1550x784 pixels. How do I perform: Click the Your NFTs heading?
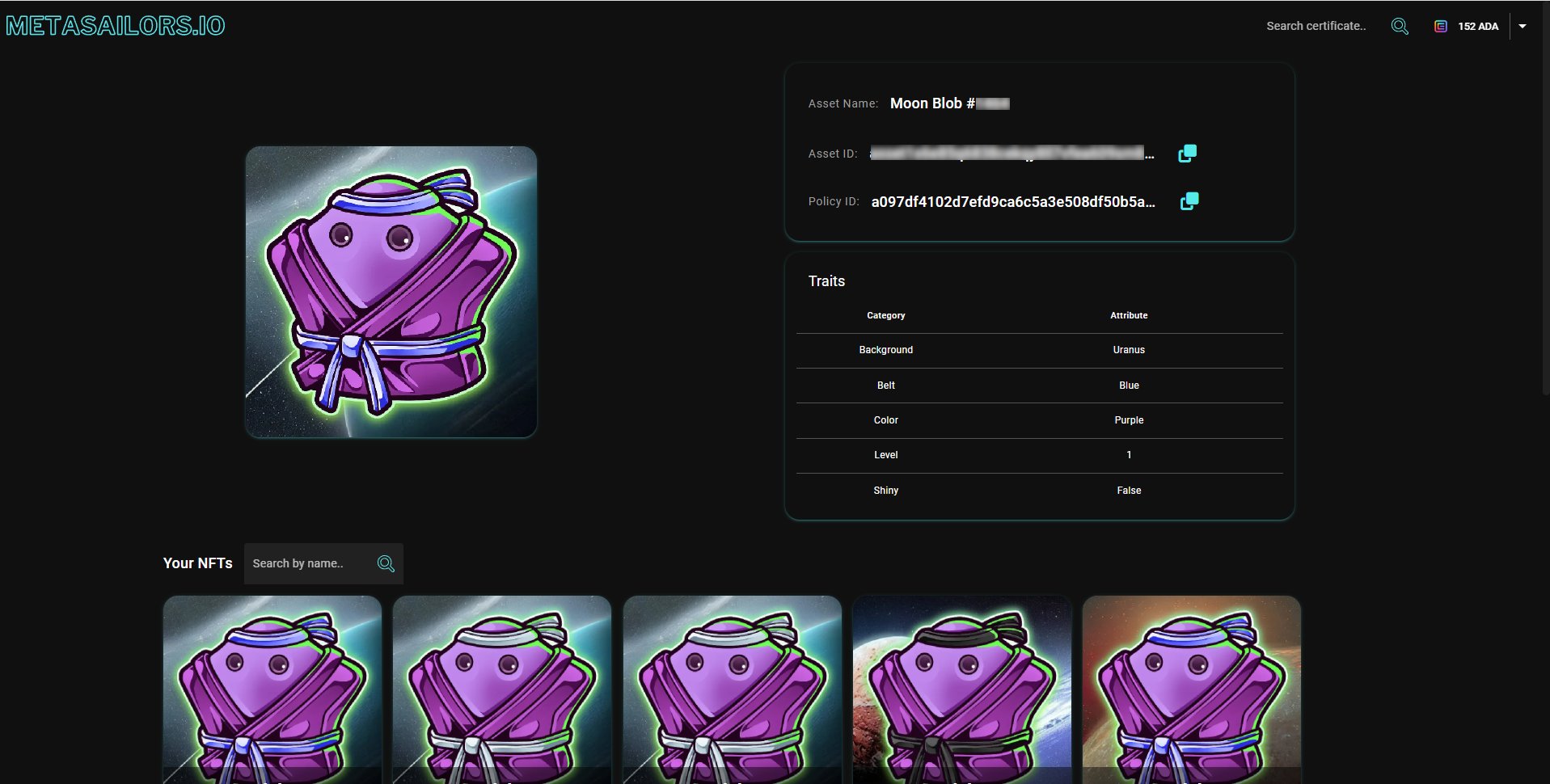point(198,563)
